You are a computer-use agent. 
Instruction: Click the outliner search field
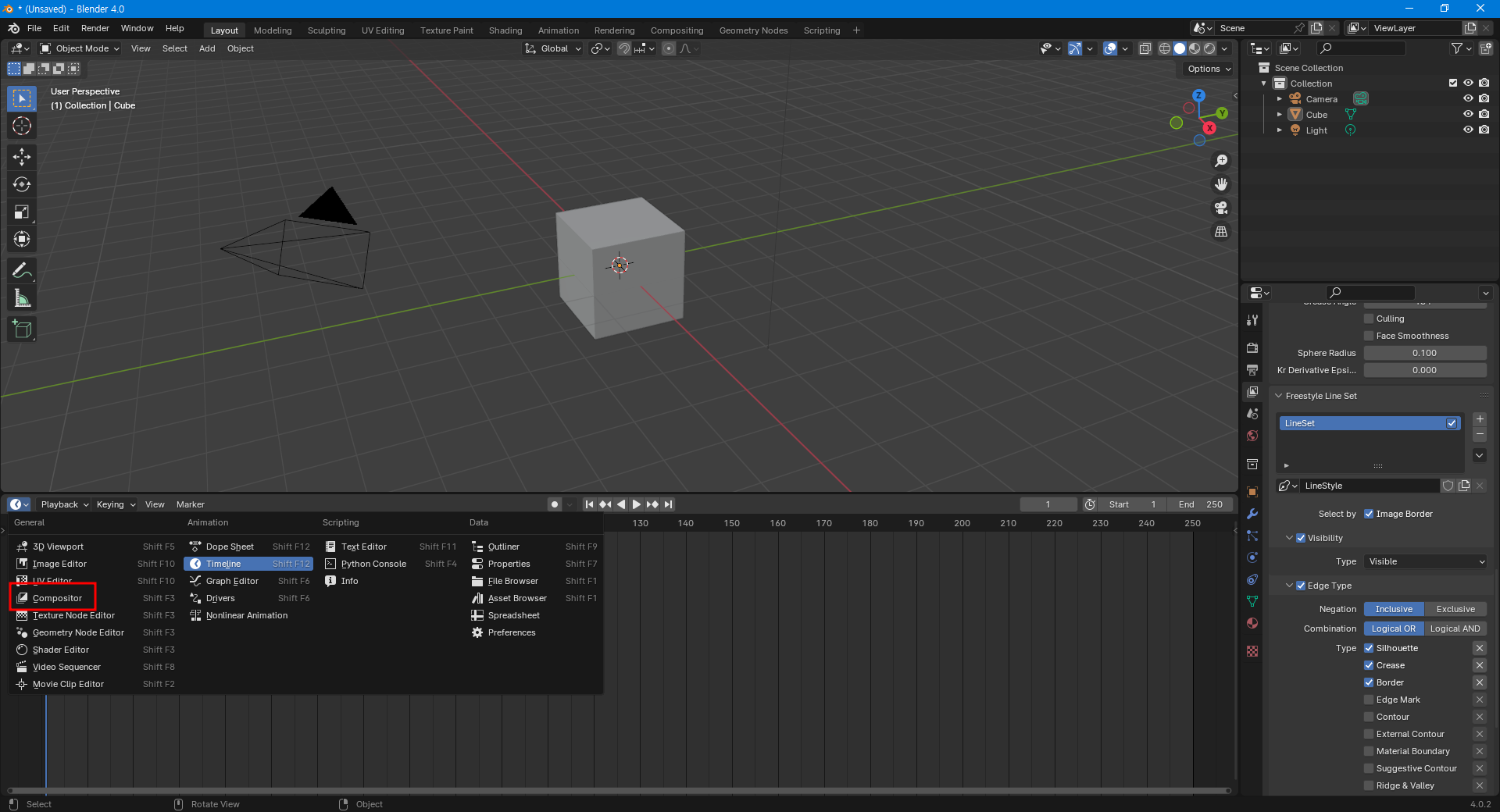point(1360,48)
